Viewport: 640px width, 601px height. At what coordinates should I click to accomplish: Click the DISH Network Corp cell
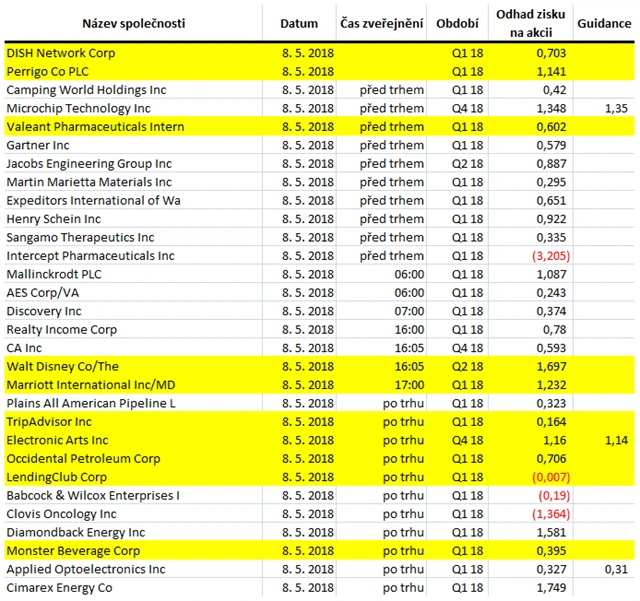coord(61,53)
